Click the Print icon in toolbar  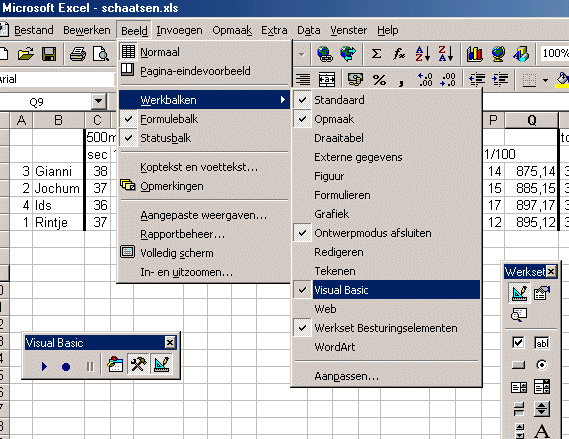(78, 54)
